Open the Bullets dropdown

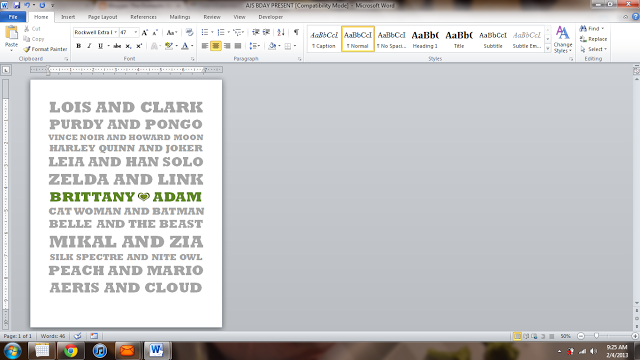click(x=212, y=32)
